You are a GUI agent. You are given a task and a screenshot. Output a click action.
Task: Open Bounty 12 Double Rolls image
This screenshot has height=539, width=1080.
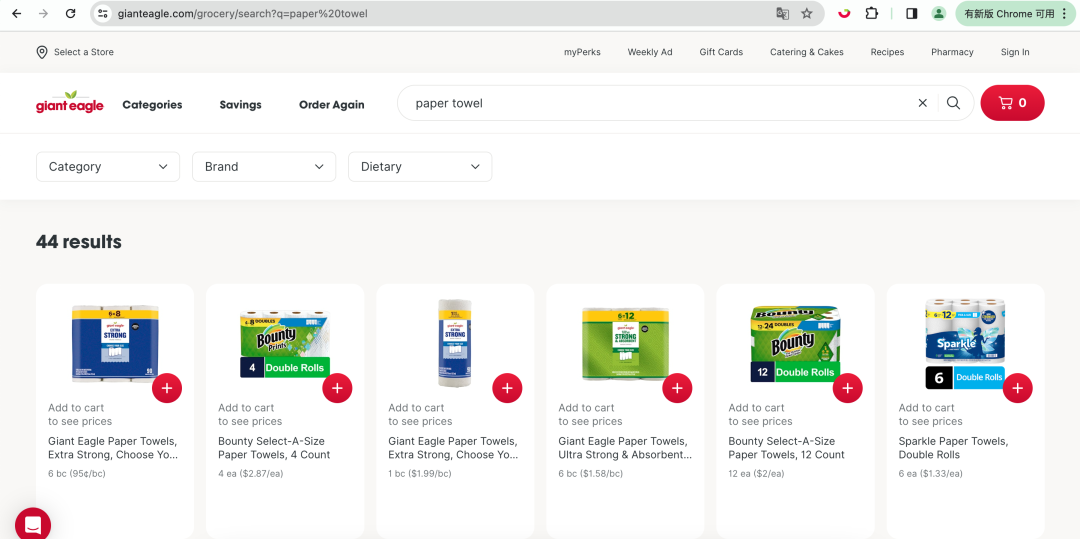point(795,344)
